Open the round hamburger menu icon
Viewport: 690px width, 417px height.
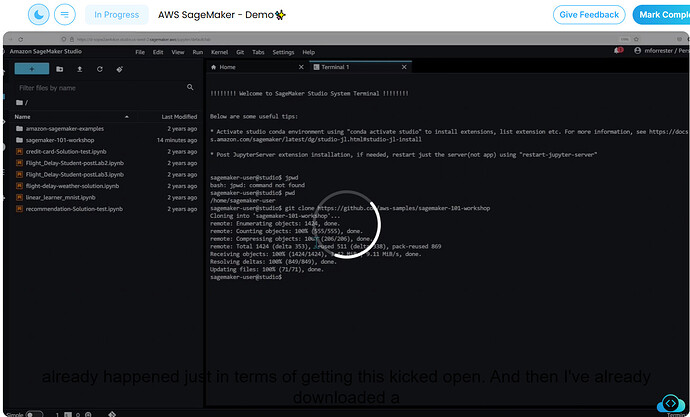(65, 15)
